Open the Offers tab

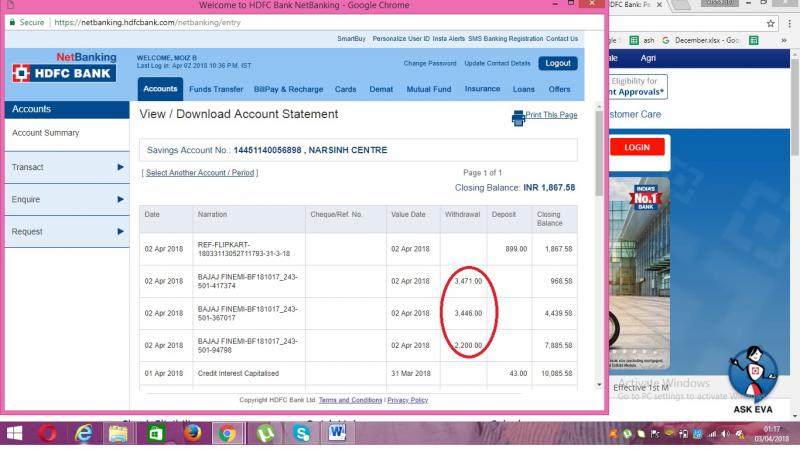tap(559, 89)
